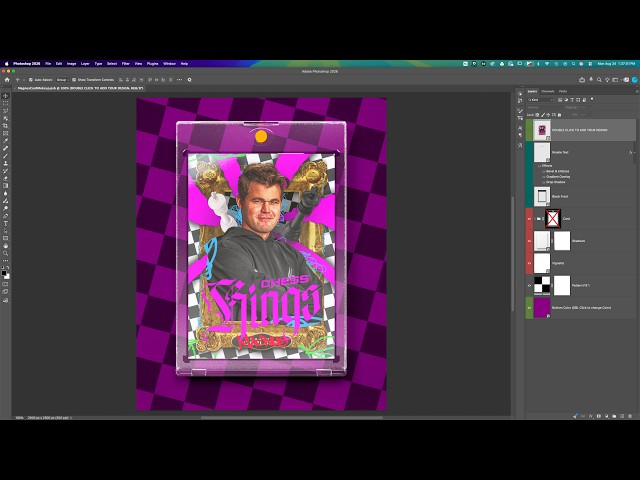The image size is (640, 480).
Task: Click the Create new layer button
Action: click(x=622, y=416)
